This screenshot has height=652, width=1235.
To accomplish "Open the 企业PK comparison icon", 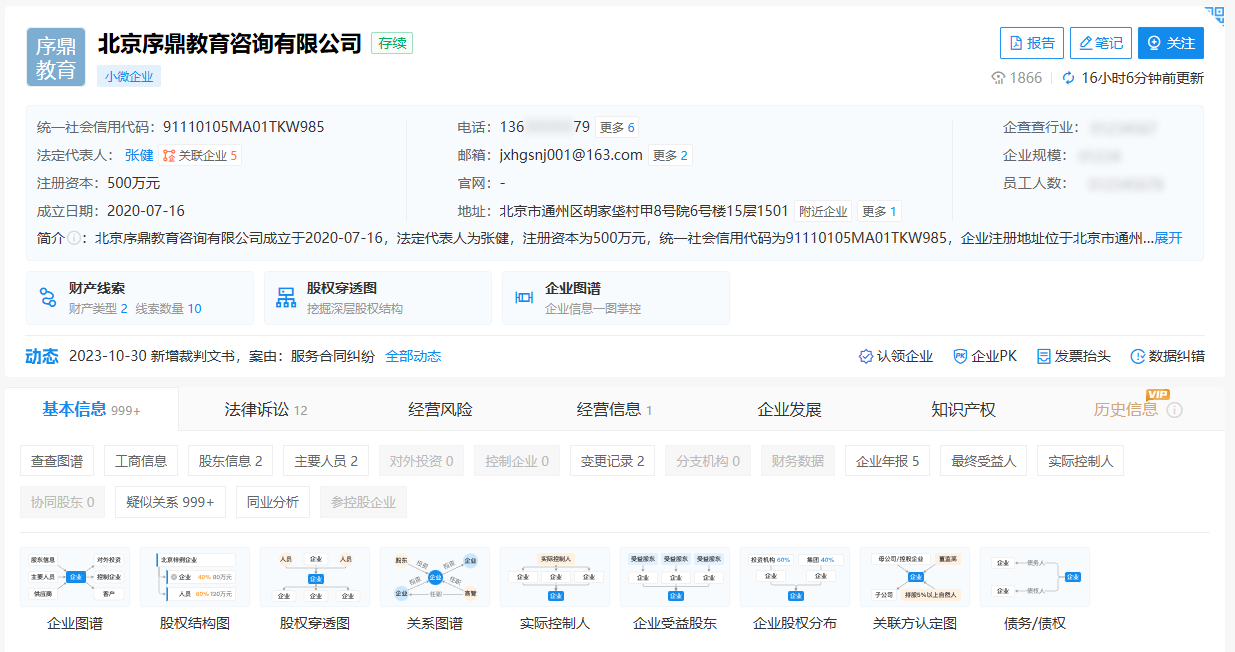I will click(x=960, y=356).
